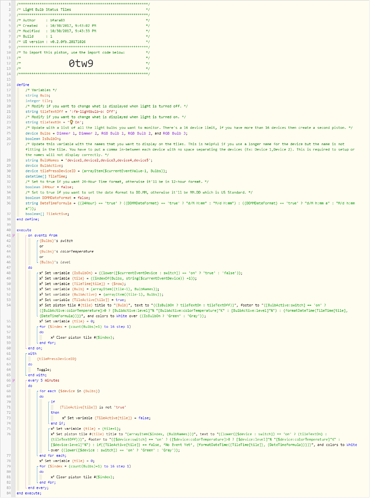Open the 'boolean DDMMDateFormat = false;' variable
The image size is (372, 500).
[58, 198]
